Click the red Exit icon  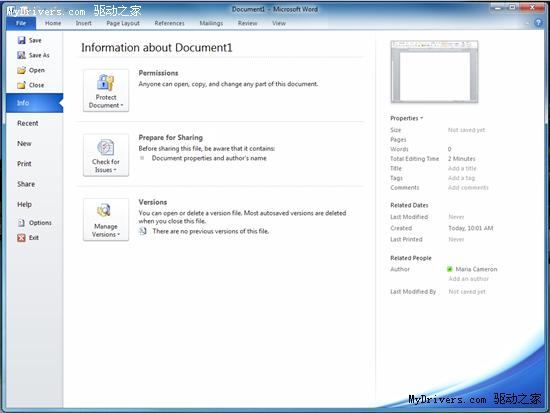[21, 238]
